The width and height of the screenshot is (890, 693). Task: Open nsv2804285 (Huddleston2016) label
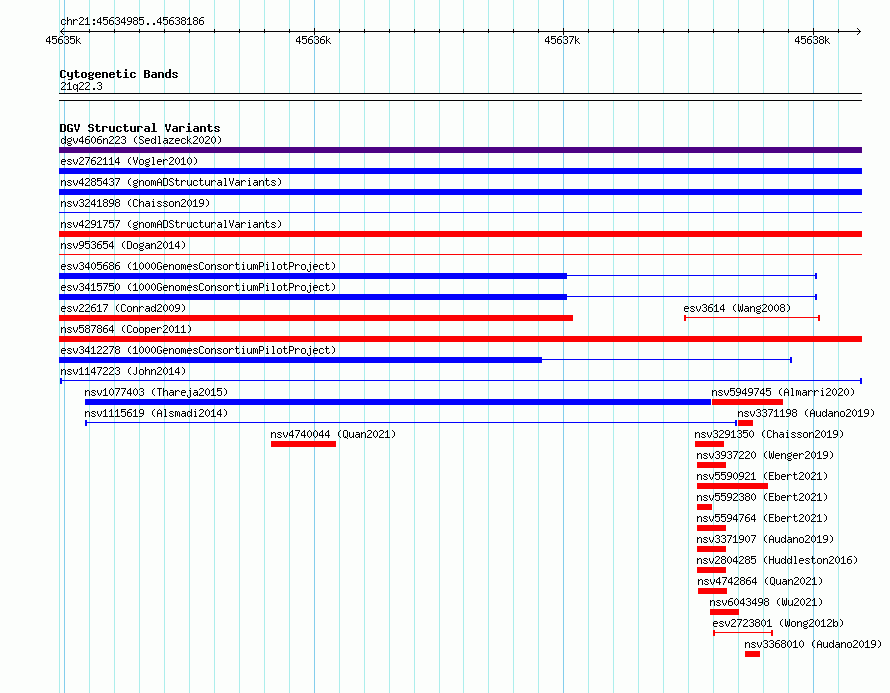(x=777, y=560)
